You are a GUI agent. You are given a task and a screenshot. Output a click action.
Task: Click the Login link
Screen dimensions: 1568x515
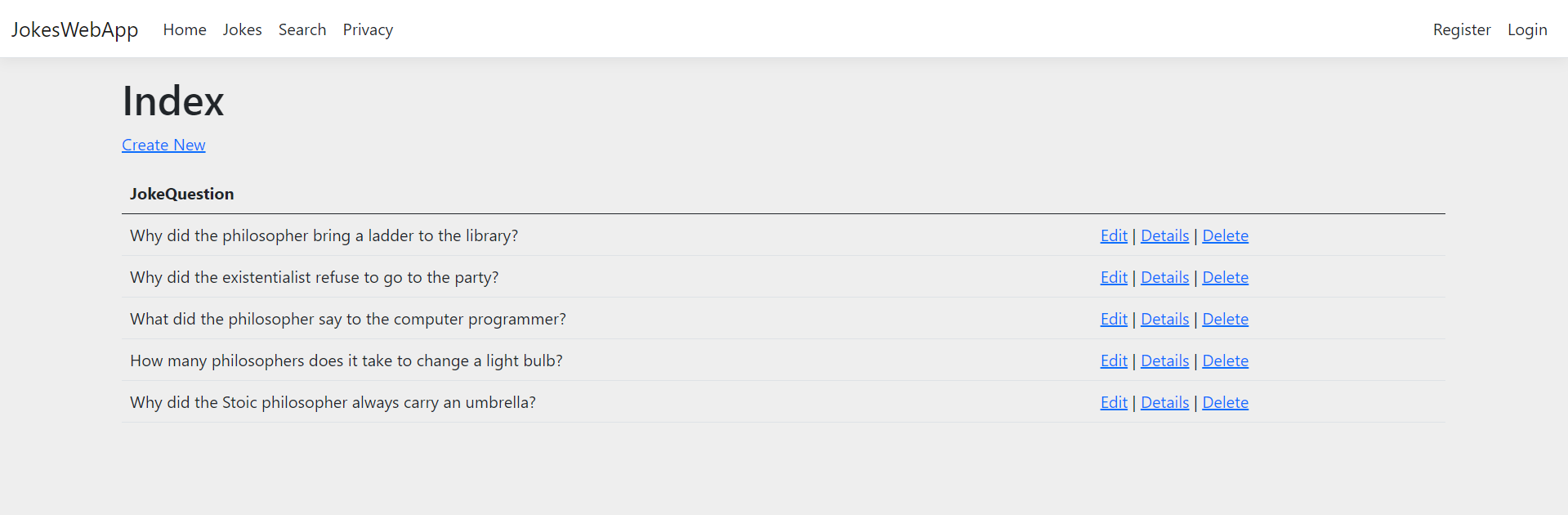[1526, 29]
